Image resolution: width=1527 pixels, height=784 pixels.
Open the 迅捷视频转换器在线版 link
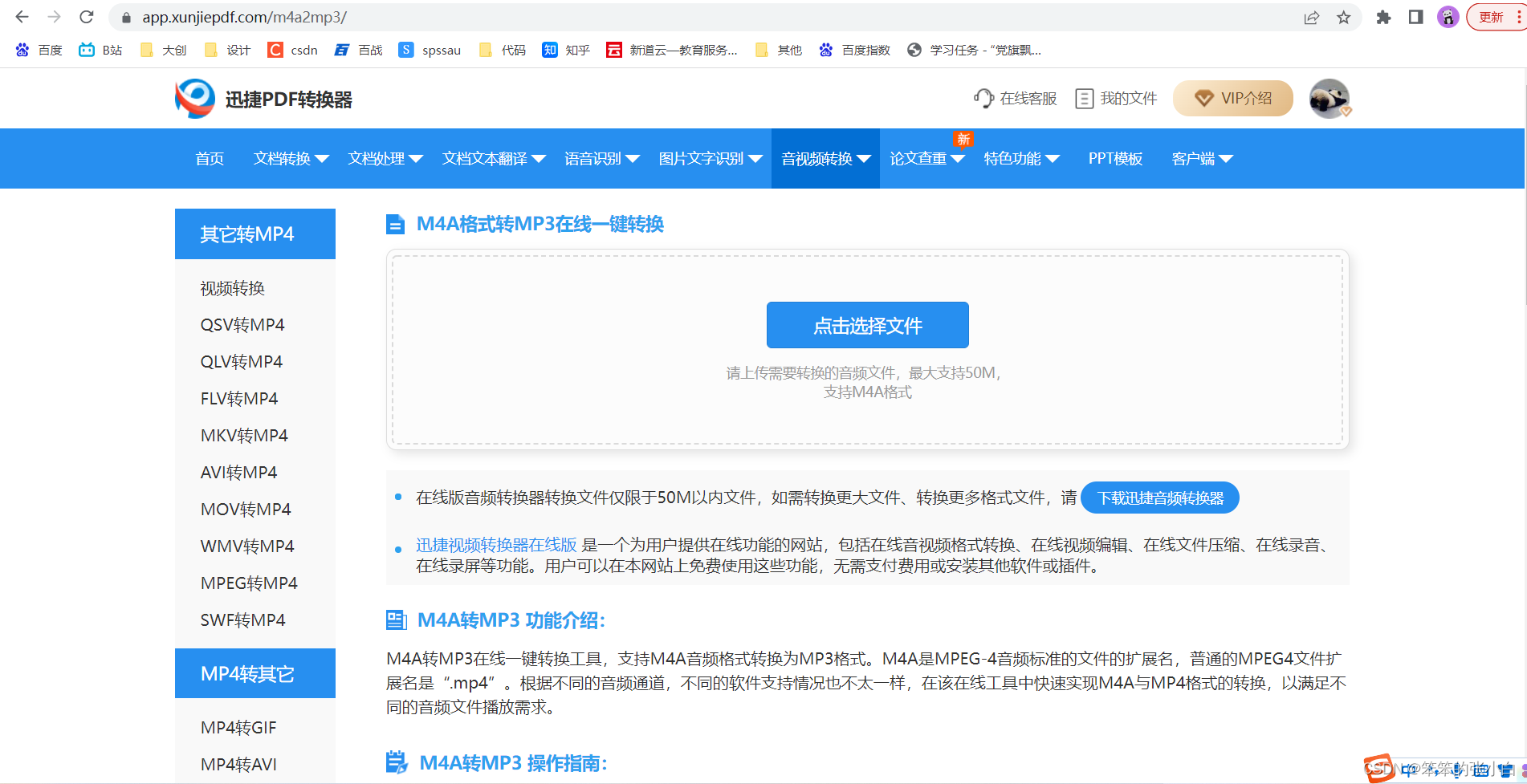coord(496,545)
